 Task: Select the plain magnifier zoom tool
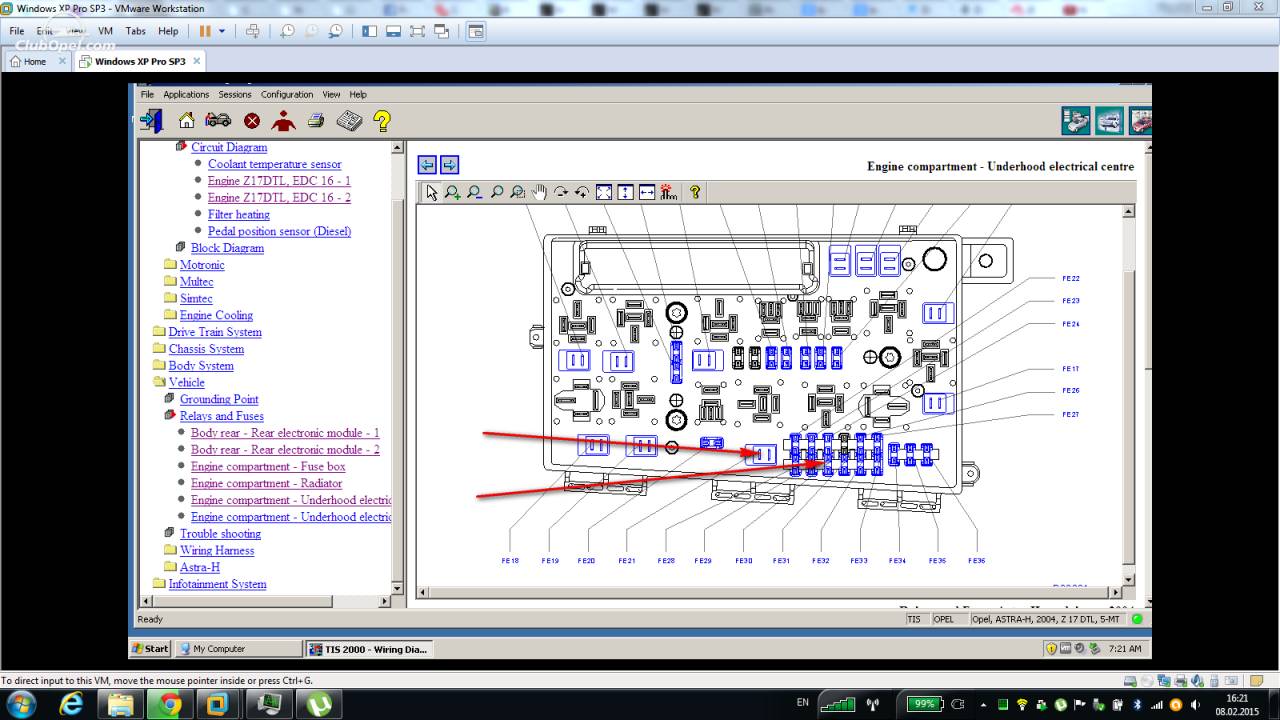(x=496, y=192)
